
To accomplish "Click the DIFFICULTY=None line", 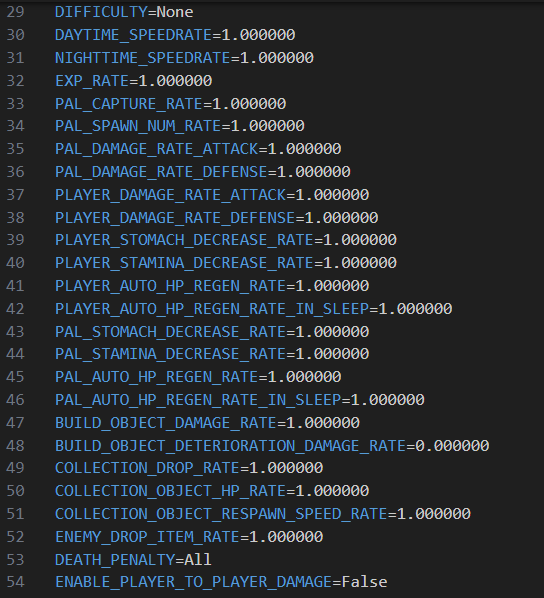I will (x=124, y=12).
